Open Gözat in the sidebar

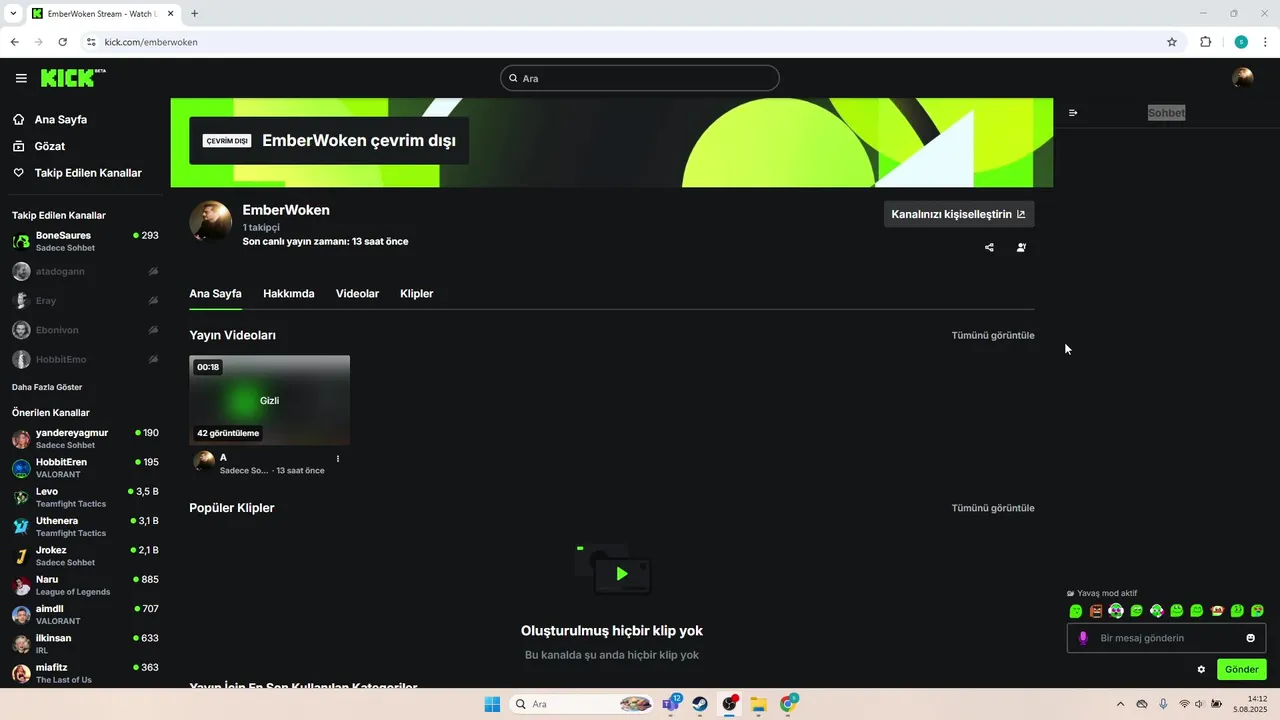[x=50, y=146]
